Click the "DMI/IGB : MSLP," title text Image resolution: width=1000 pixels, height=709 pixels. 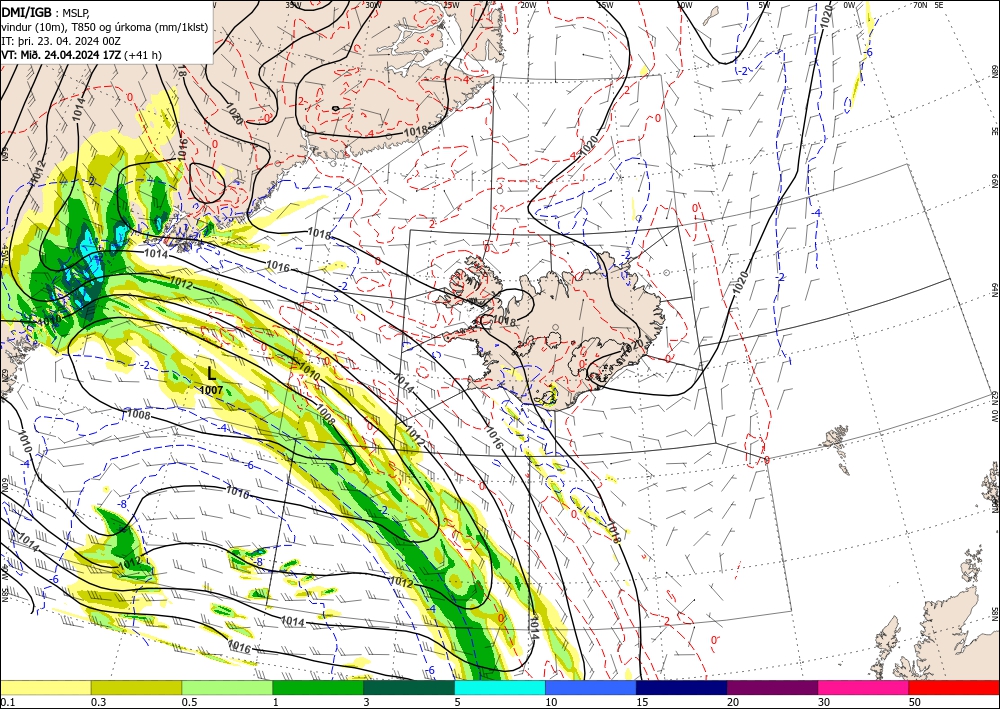pyautogui.click(x=45, y=11)
